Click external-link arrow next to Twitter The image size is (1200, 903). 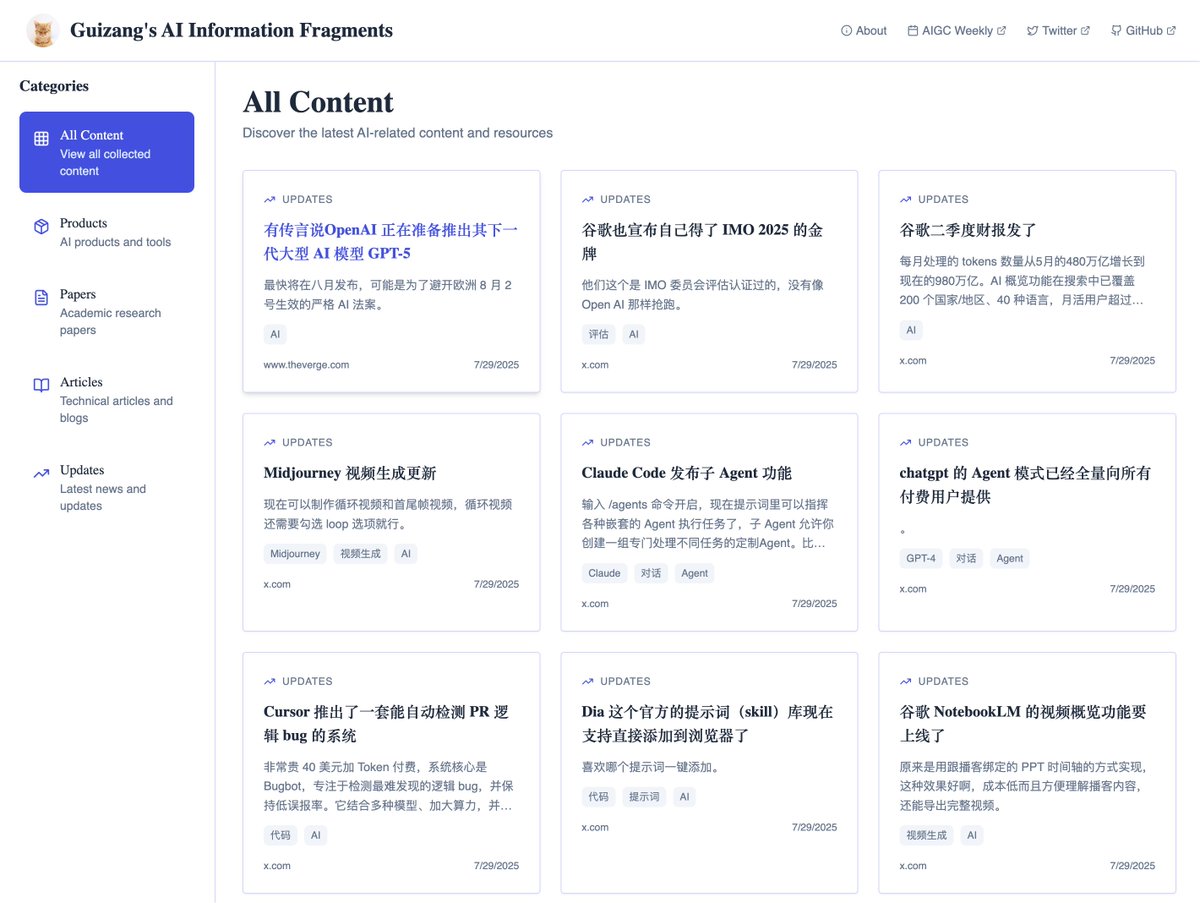click(x=1085, y=31)
